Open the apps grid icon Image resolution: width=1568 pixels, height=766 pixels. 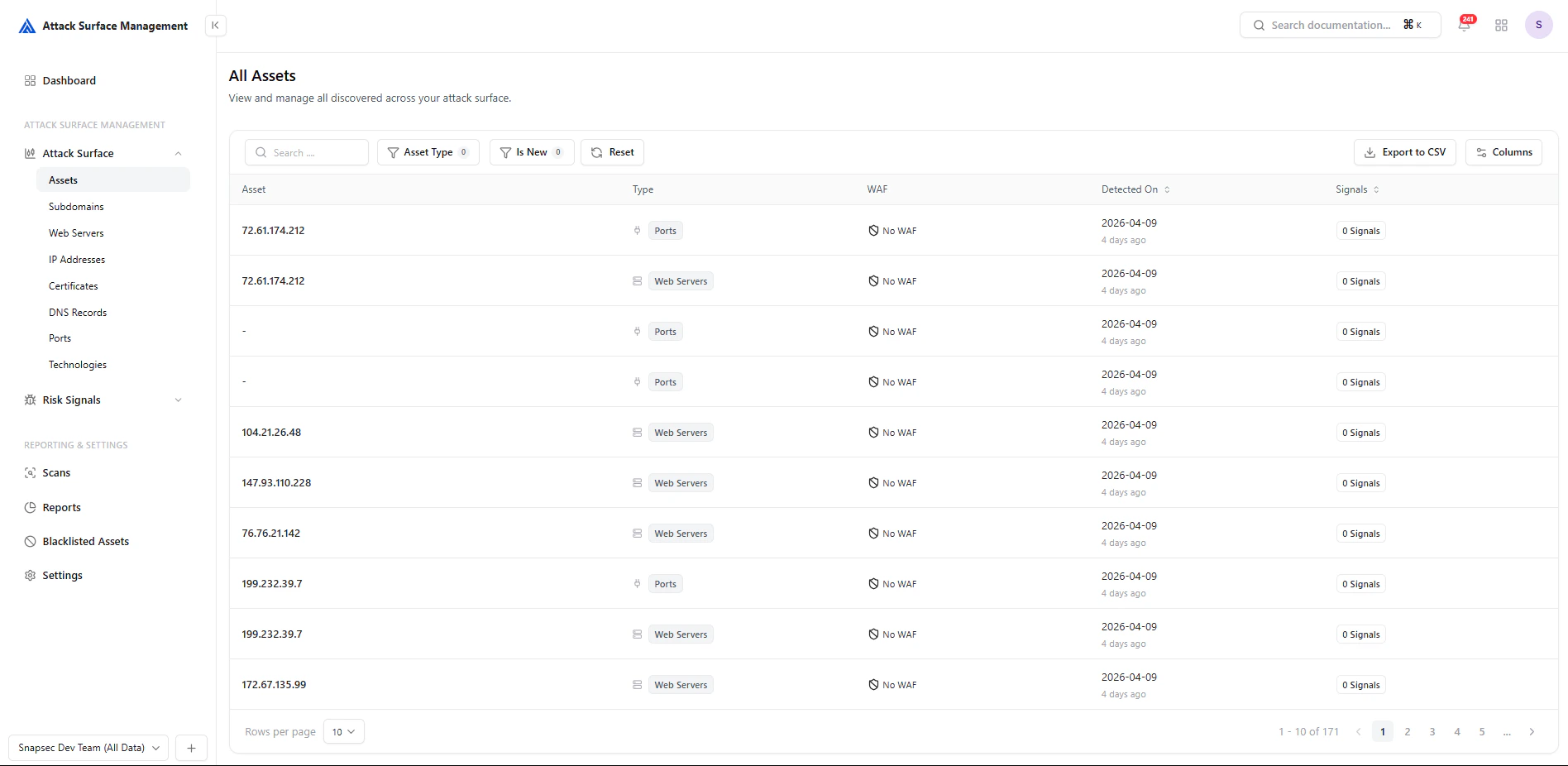[x=1501, y=26]
